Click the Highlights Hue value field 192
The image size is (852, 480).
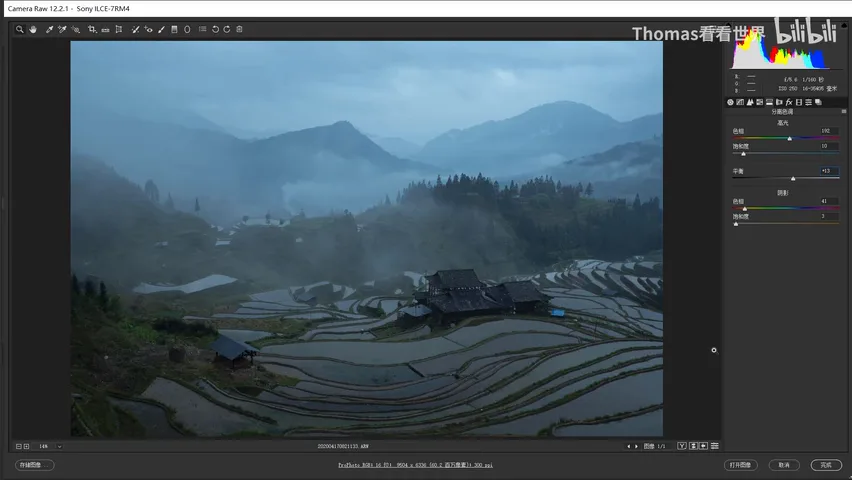[829, 131]
